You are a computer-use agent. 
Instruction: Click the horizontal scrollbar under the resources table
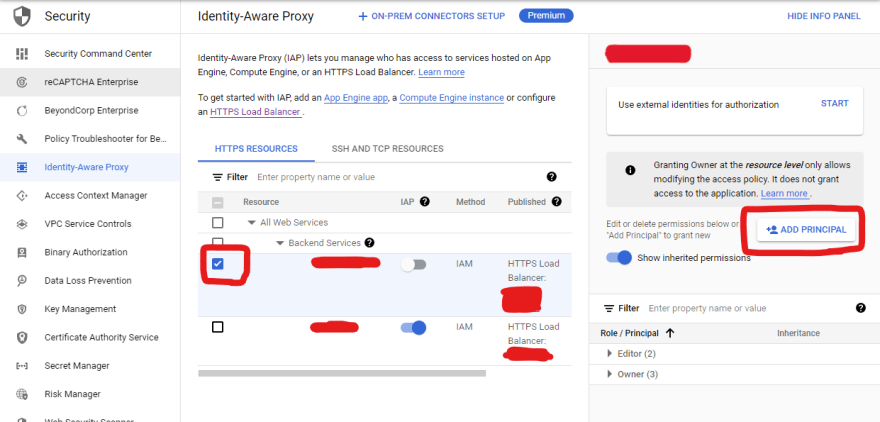[342, 373]
